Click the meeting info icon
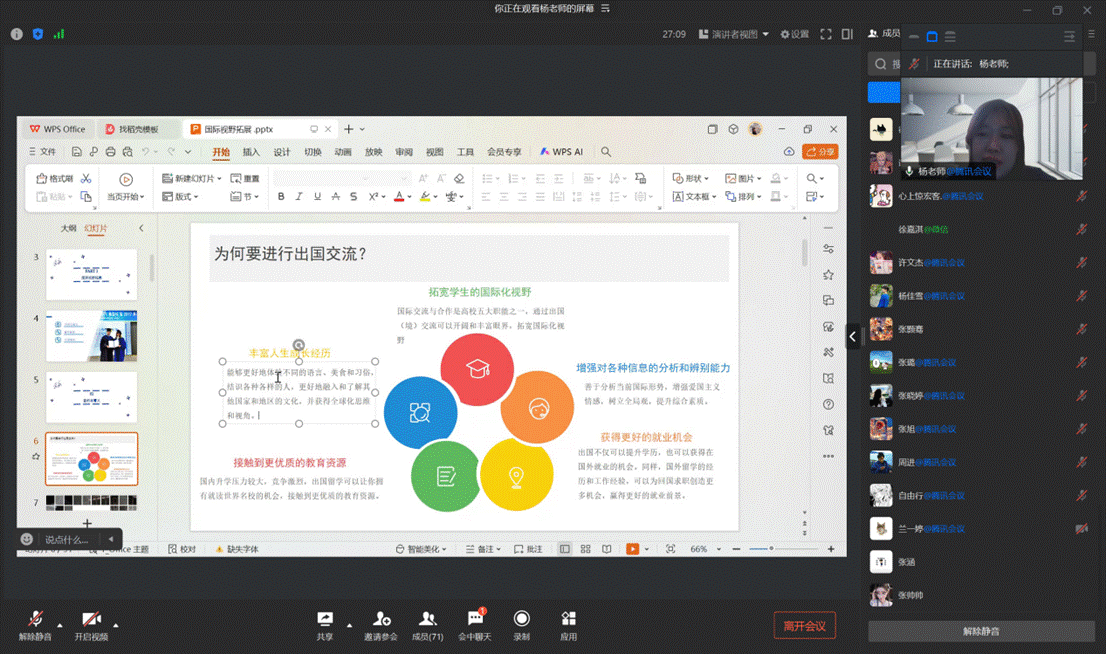The width and height of the screenshot is (1106, 654). 17,34
